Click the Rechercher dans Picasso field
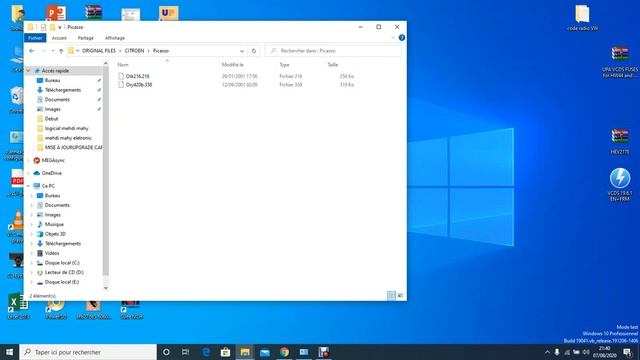Screen dimensions: 640x360 [333, 51]
